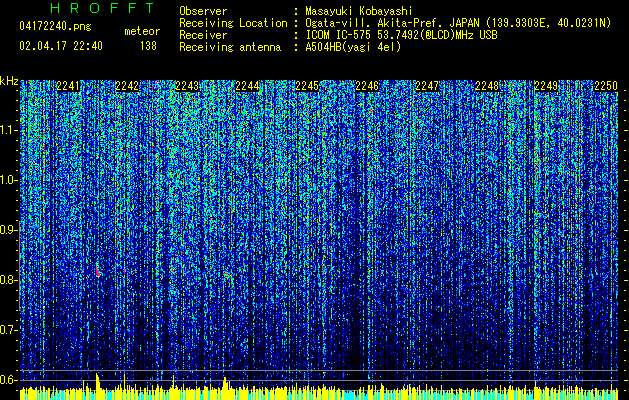This screenshot has width=629, height=400.
Task: Click the 2244 time marker
Action: (x=247, y=86)
